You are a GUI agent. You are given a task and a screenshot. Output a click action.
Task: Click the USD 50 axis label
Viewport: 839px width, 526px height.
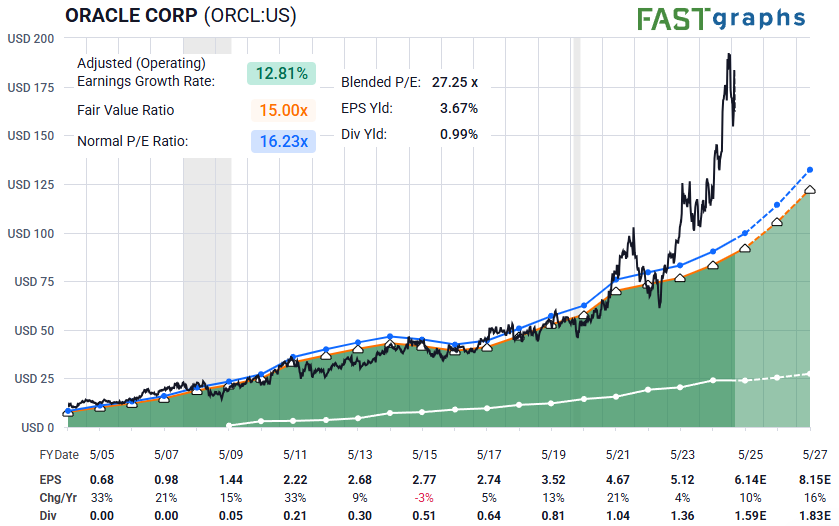pyautogui.click(x=34, y=331)
